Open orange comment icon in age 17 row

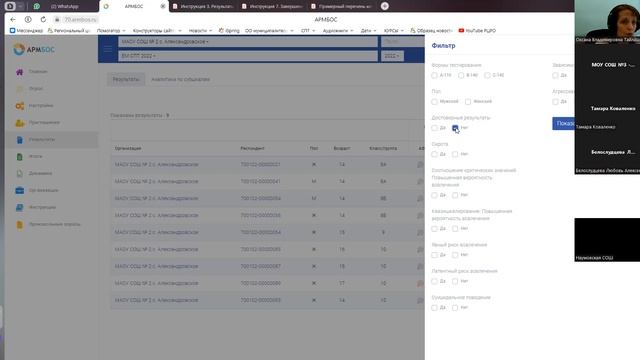click(420, 283)
